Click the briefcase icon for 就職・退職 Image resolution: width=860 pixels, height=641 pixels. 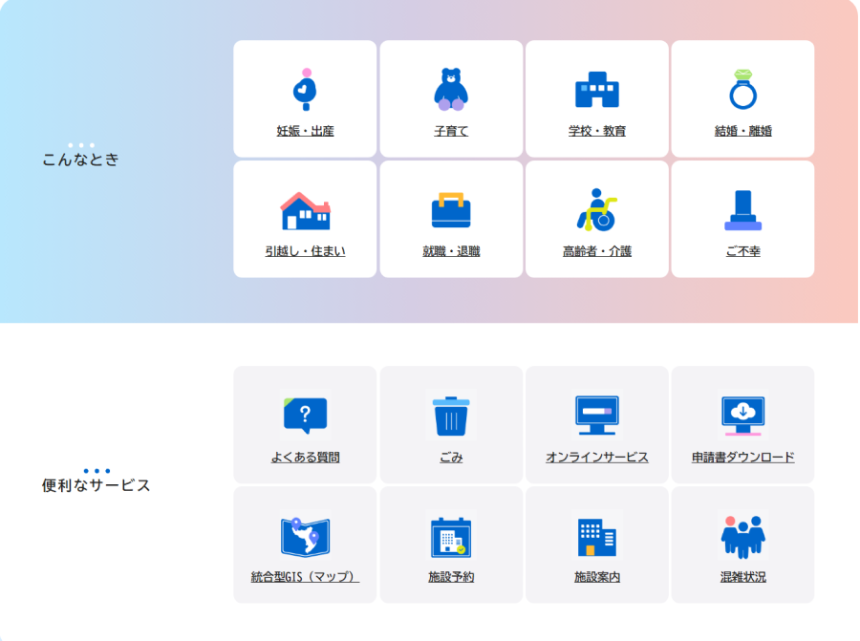tap(451, 210)
